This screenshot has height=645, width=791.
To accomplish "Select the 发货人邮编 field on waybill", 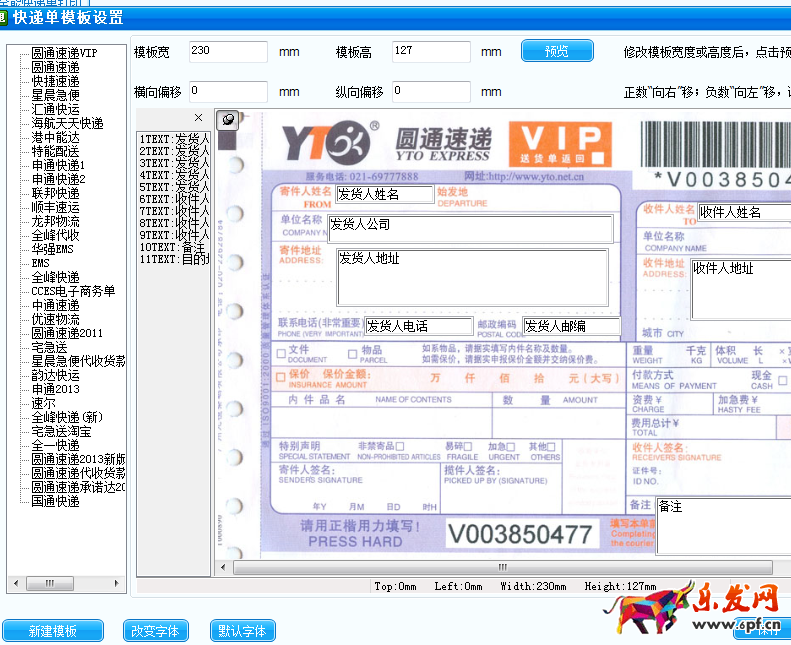I will [572, 326].
